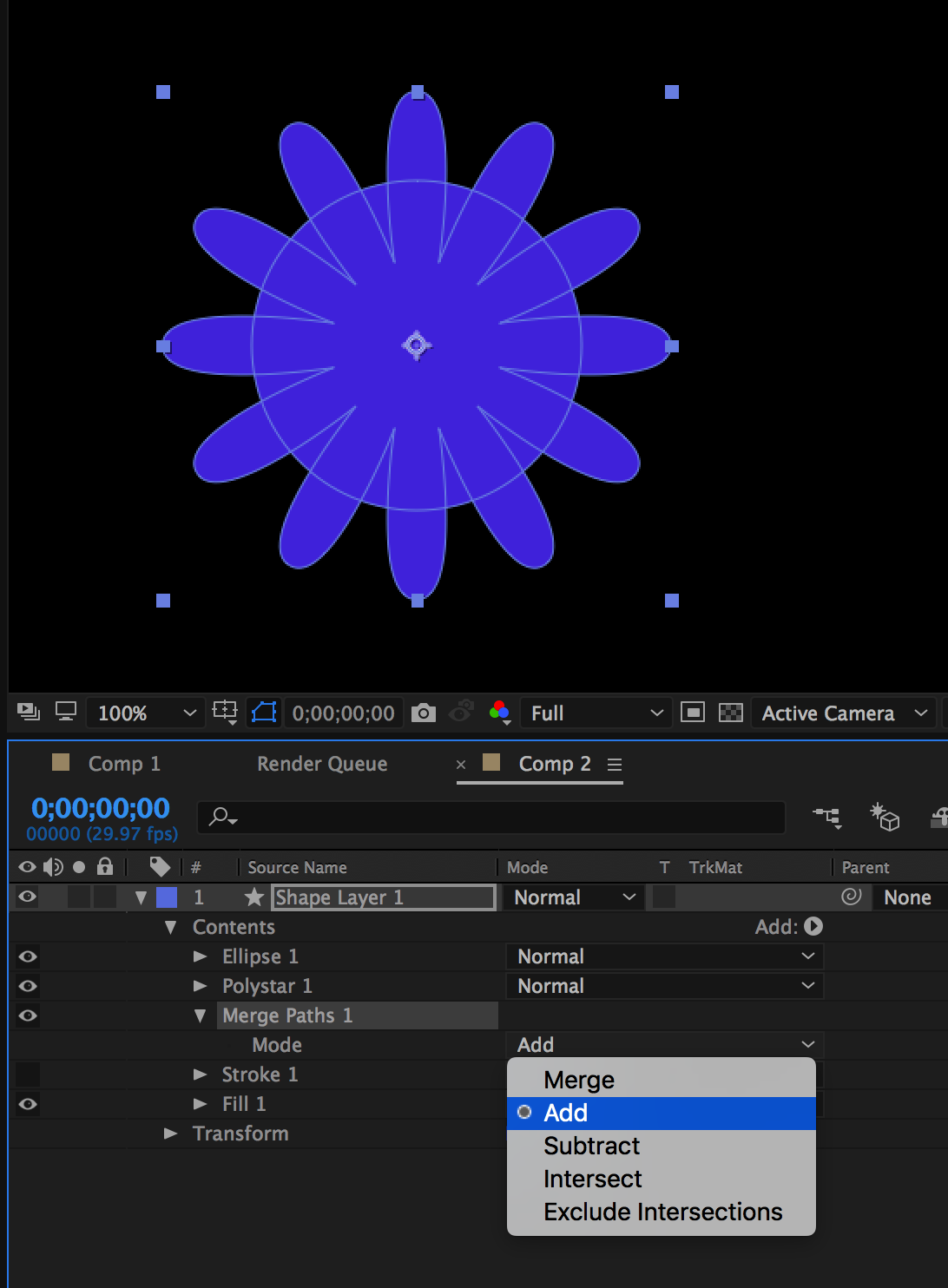Expand Polystar 1 properties
This screenshot has width=948, height=1288.
point(200,986)
